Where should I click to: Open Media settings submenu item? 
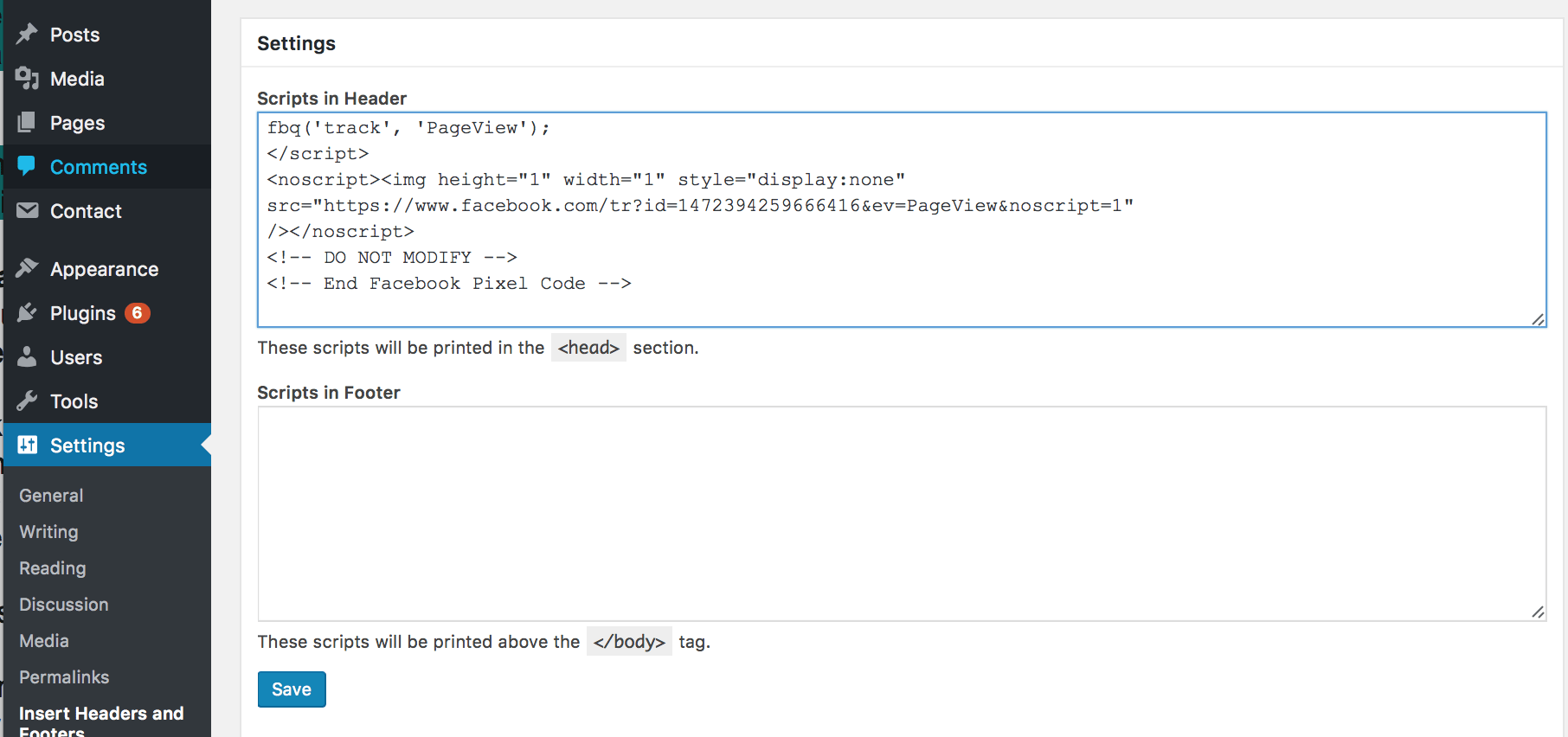(44, 641)
